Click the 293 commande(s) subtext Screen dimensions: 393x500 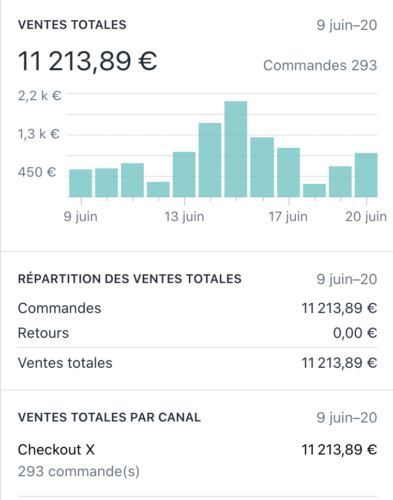(x=79, y=471)
